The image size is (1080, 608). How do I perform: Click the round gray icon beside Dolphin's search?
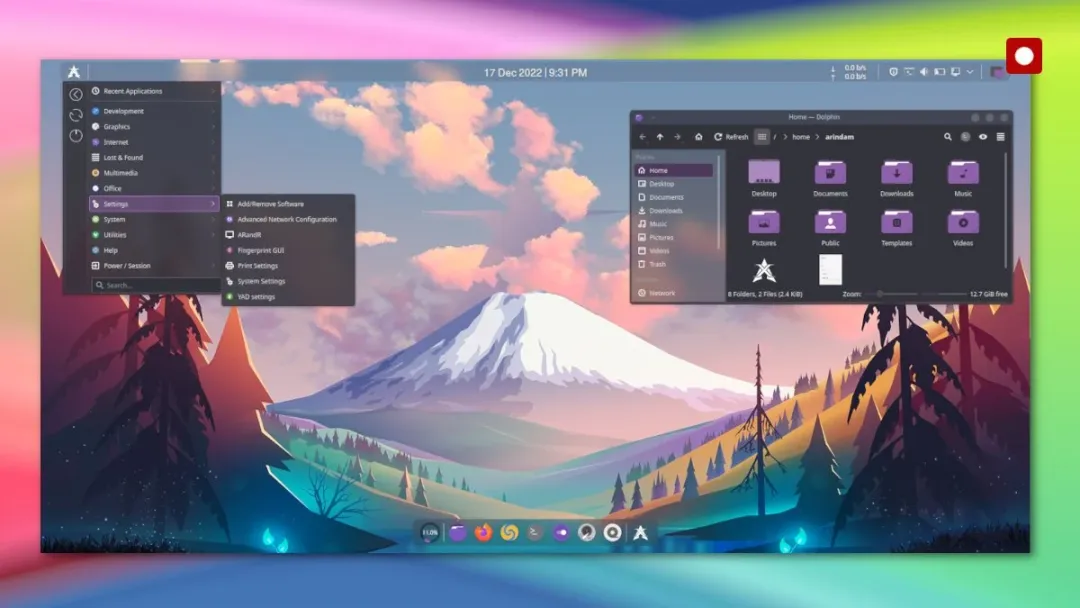pyautogui.click(x=966, y=137)
